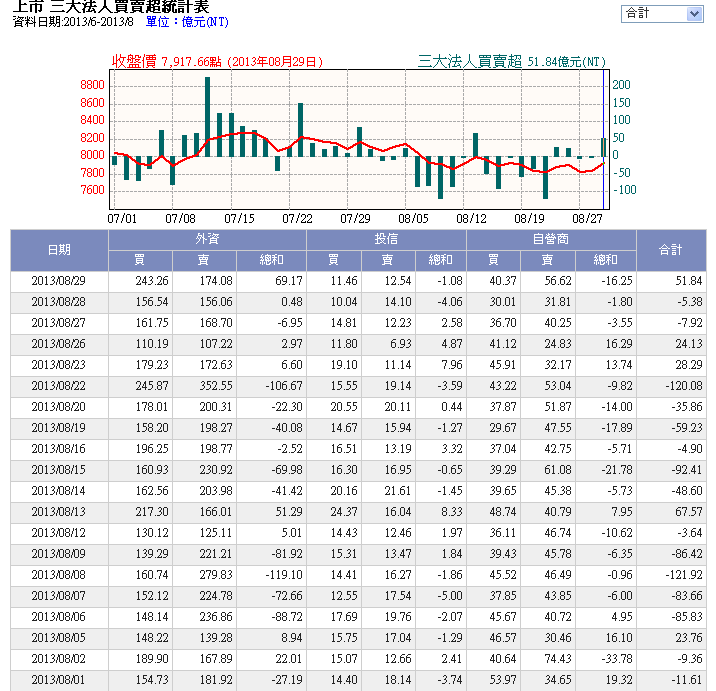Click chart x-axis label 08/27

[x=587, y=219]
